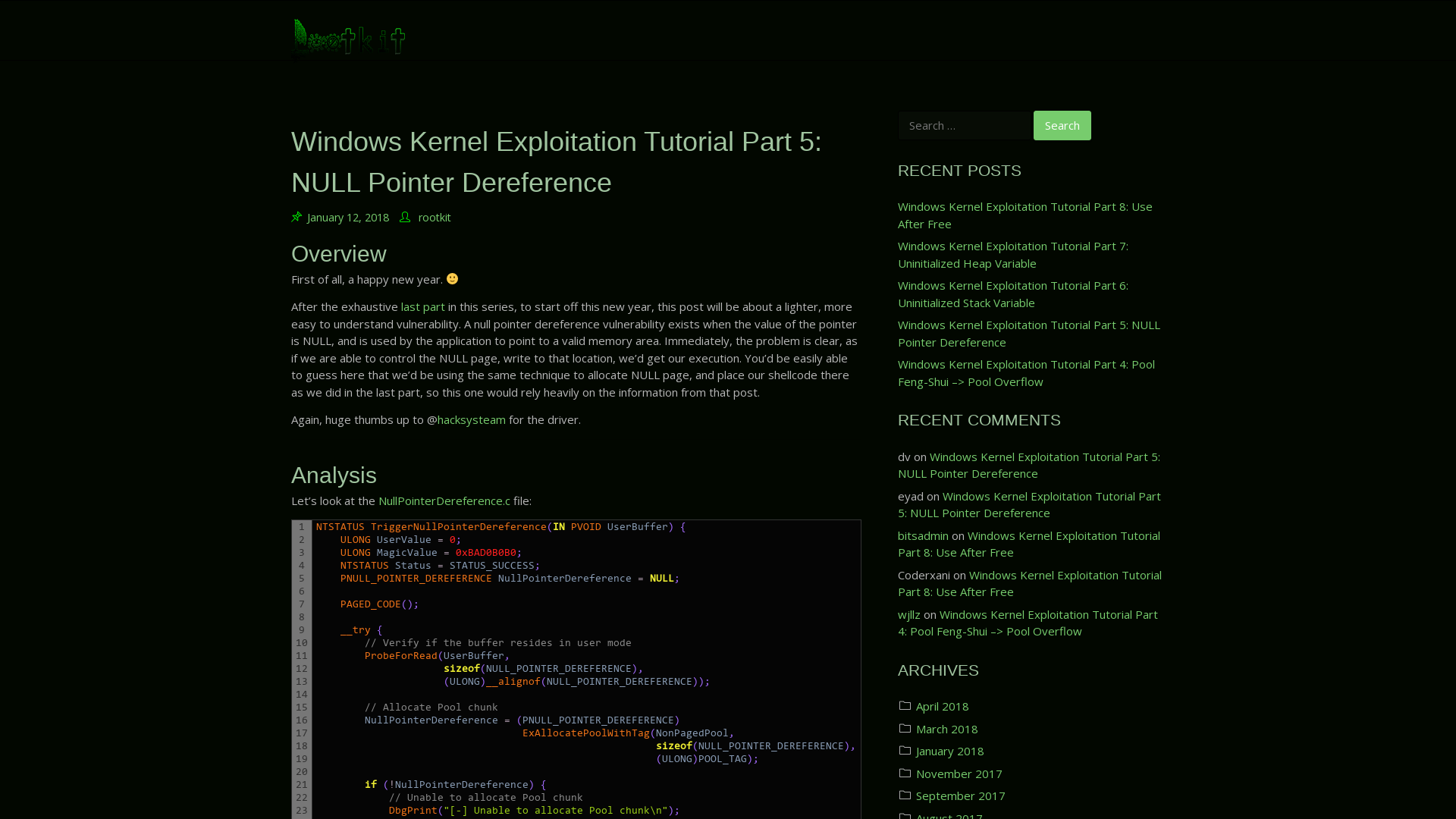This screenshot has width=1456, height=819.
Task: Click the if (!NullPointerDereference) code line
Action: (455, 785)
